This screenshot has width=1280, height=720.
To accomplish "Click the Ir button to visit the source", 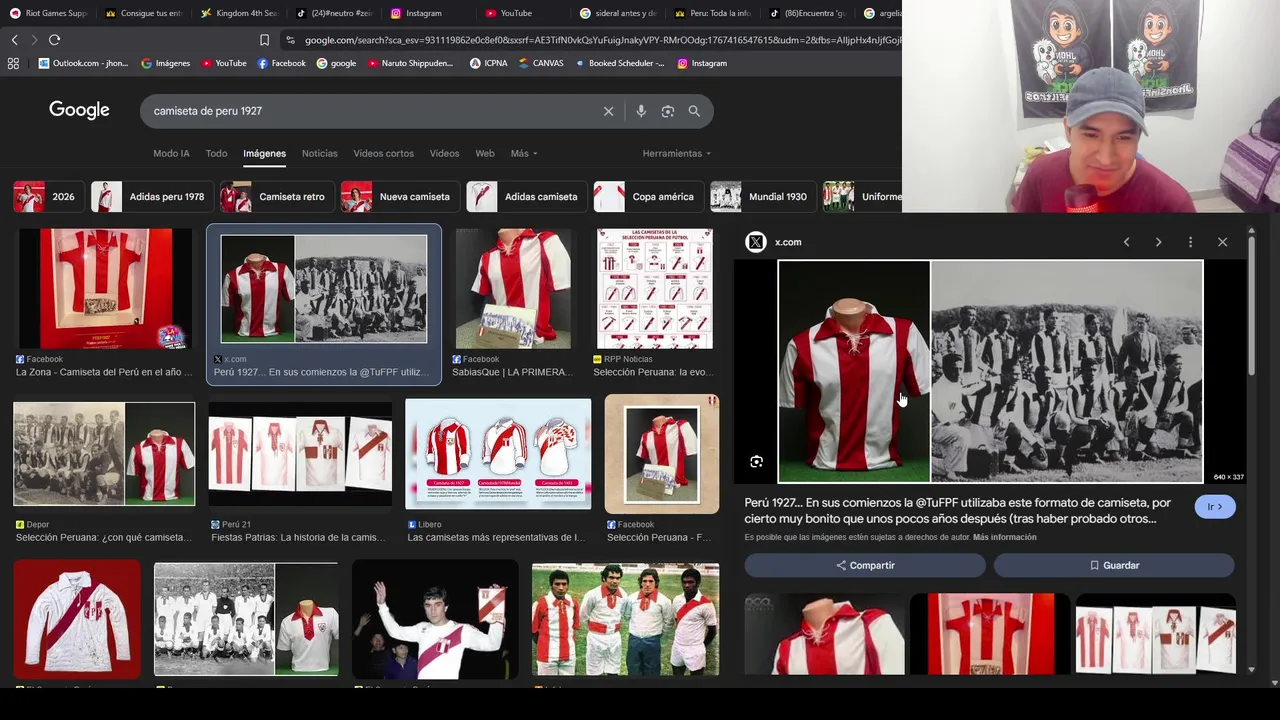I will coord(1215,507).
